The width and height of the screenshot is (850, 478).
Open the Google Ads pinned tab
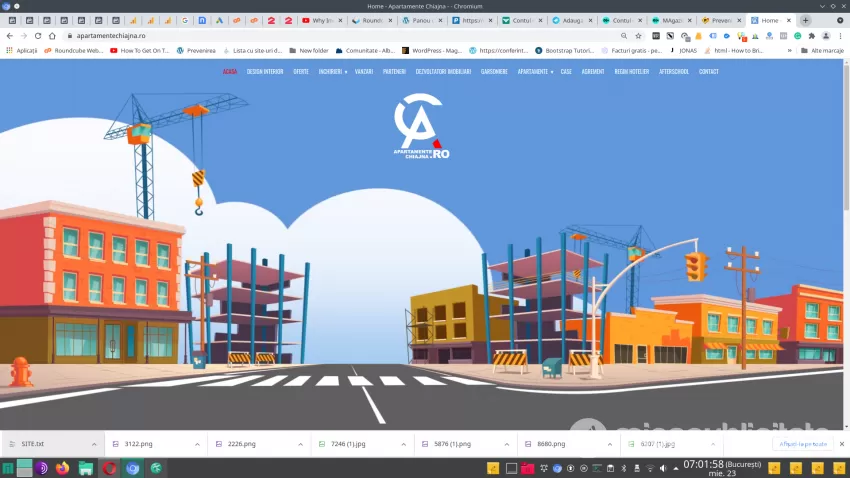[220, 21]
